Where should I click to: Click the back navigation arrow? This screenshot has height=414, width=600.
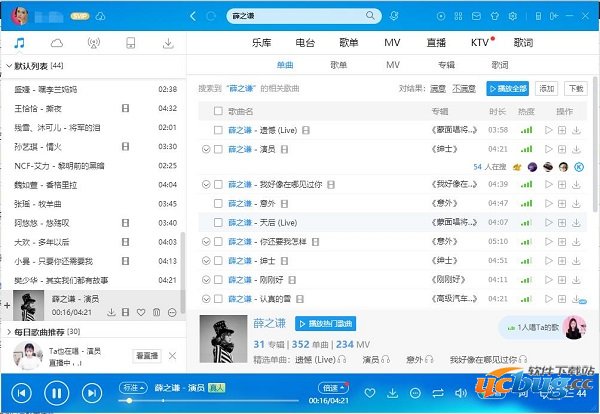193,16
